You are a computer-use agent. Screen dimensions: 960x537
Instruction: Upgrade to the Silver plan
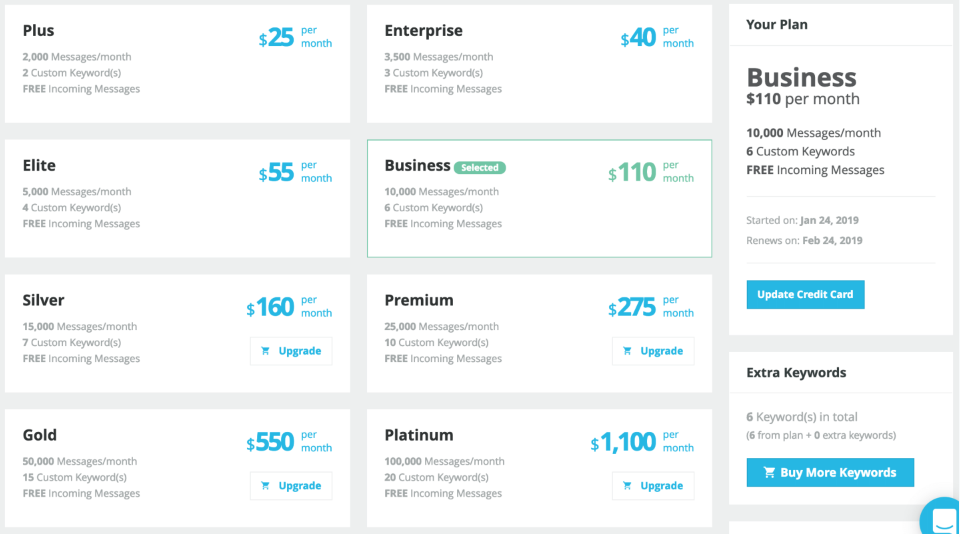[x=291, y=351]
